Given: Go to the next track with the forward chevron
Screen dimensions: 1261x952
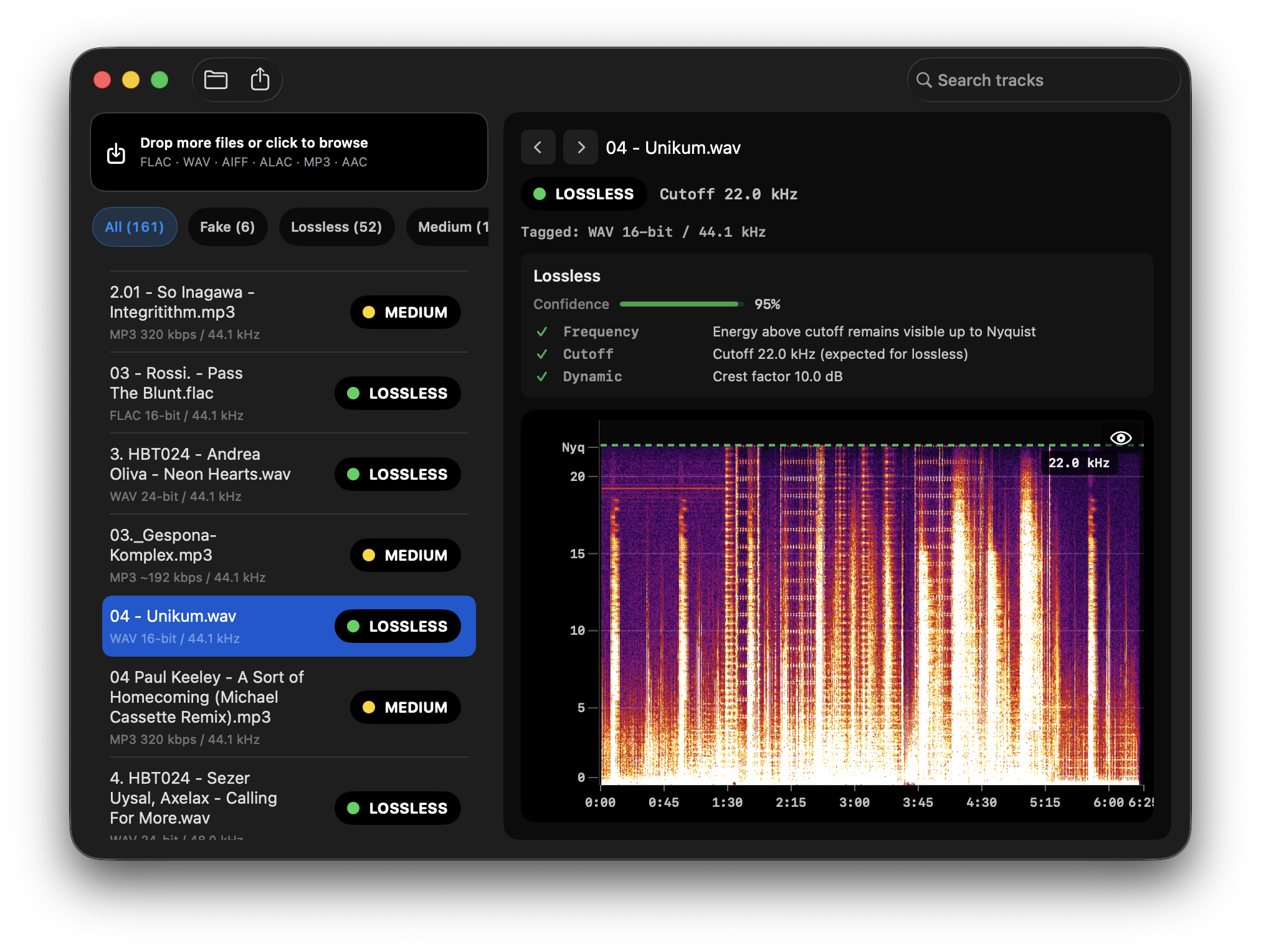Looking at the screenshot, I should pos(581,148).
